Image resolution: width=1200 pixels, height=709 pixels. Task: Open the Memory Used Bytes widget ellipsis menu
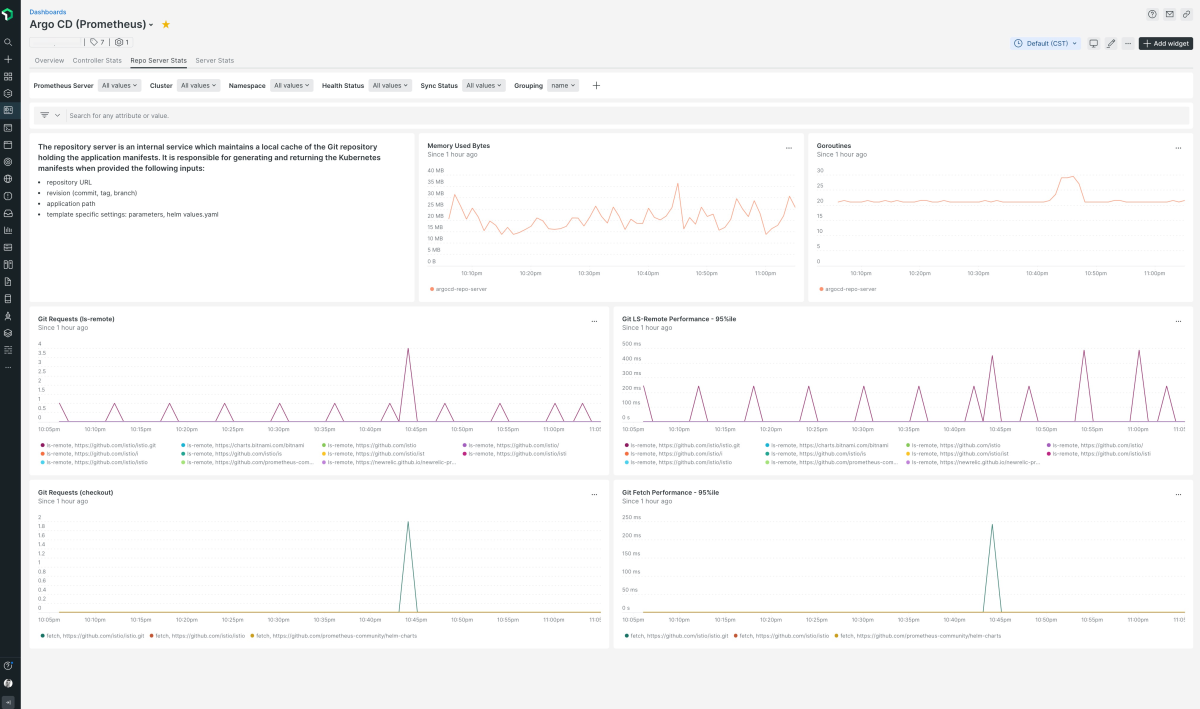coord(788,148)
